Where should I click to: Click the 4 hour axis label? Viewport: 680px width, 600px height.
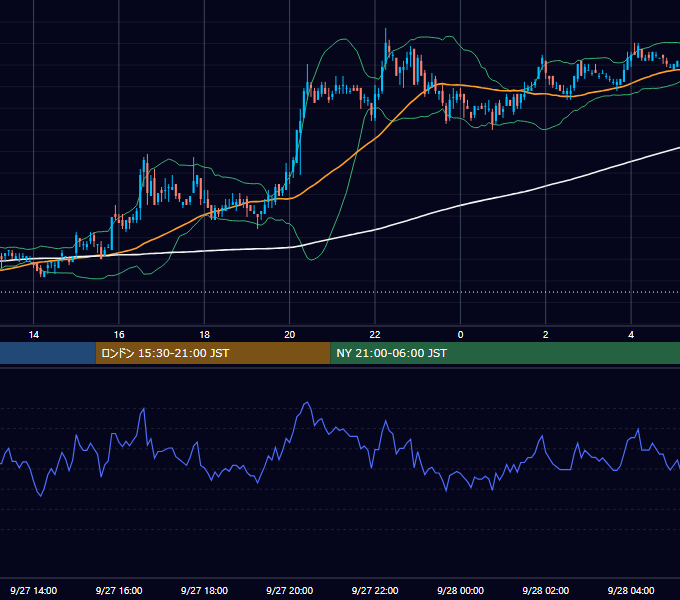[631, 335]
